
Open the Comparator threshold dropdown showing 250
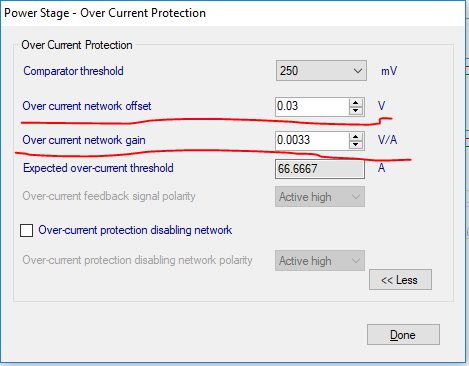321,71
